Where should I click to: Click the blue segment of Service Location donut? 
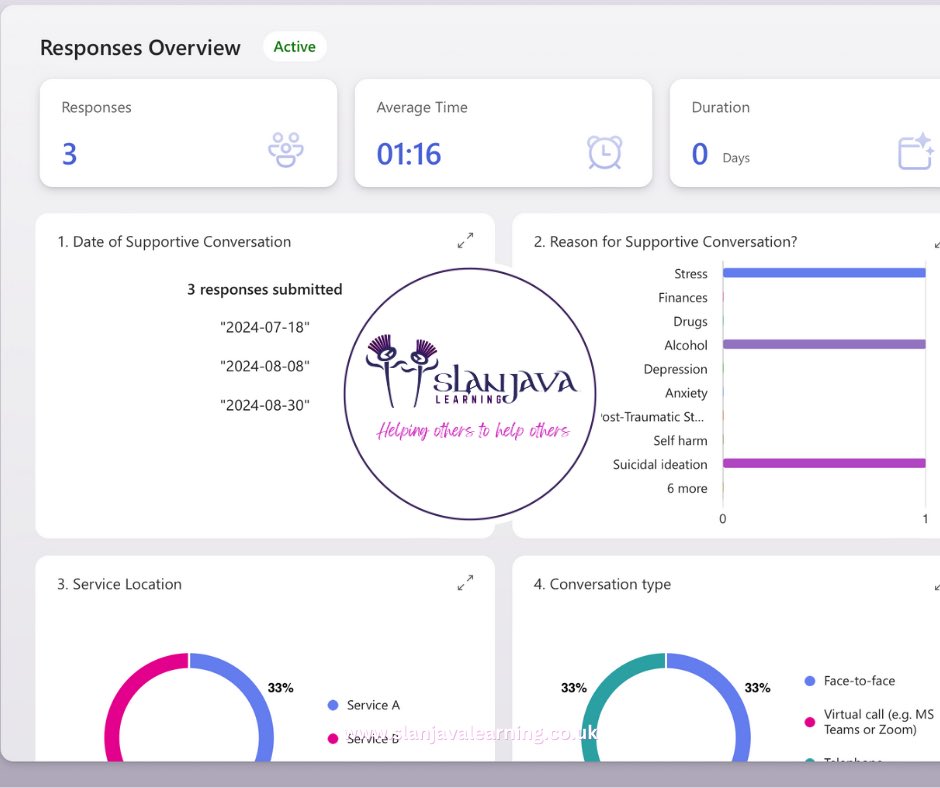(252, 696)
